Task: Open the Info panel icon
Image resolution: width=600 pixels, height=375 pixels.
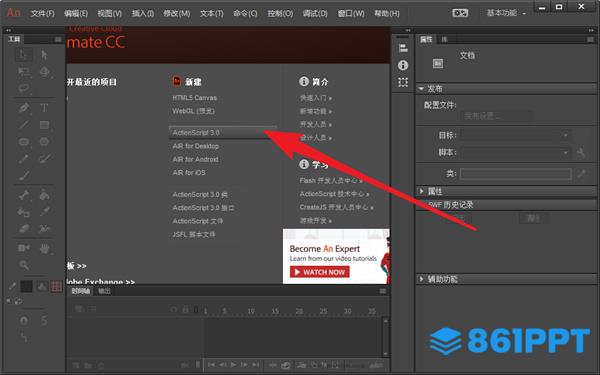Action: [403, 65]
